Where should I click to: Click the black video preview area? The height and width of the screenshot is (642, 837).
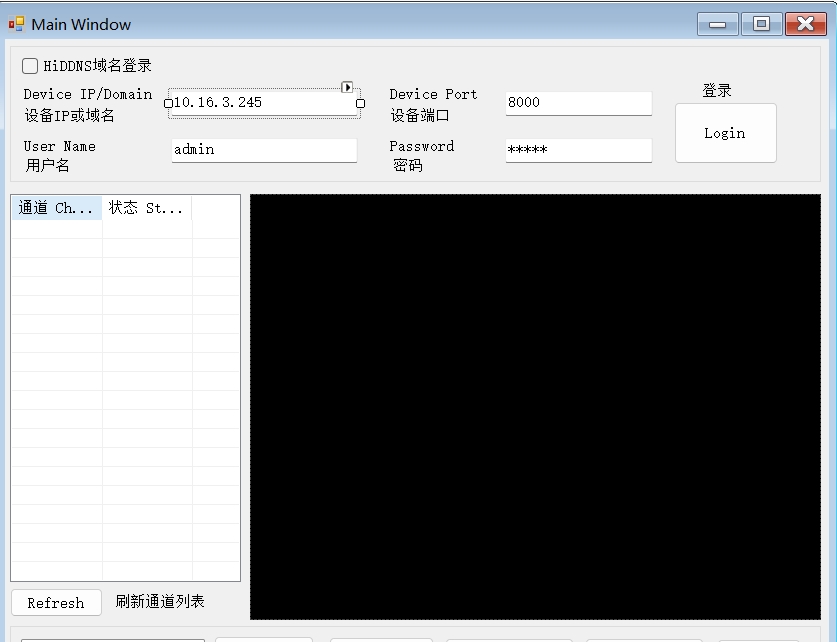point(535,407)
